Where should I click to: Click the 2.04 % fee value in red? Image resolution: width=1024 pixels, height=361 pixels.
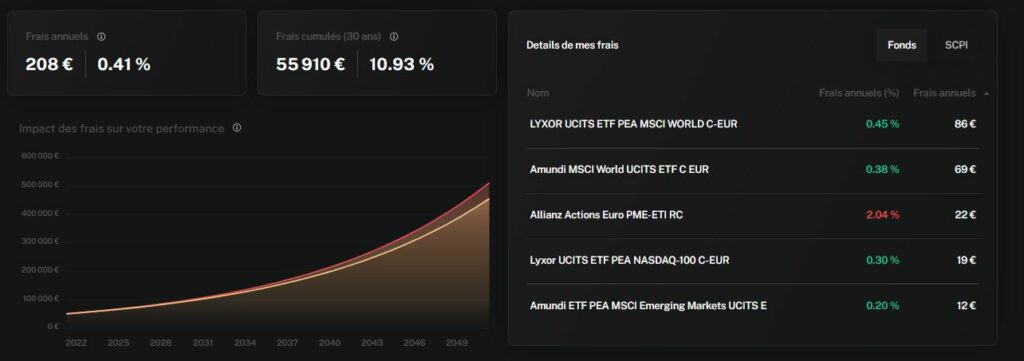[882, 215]
